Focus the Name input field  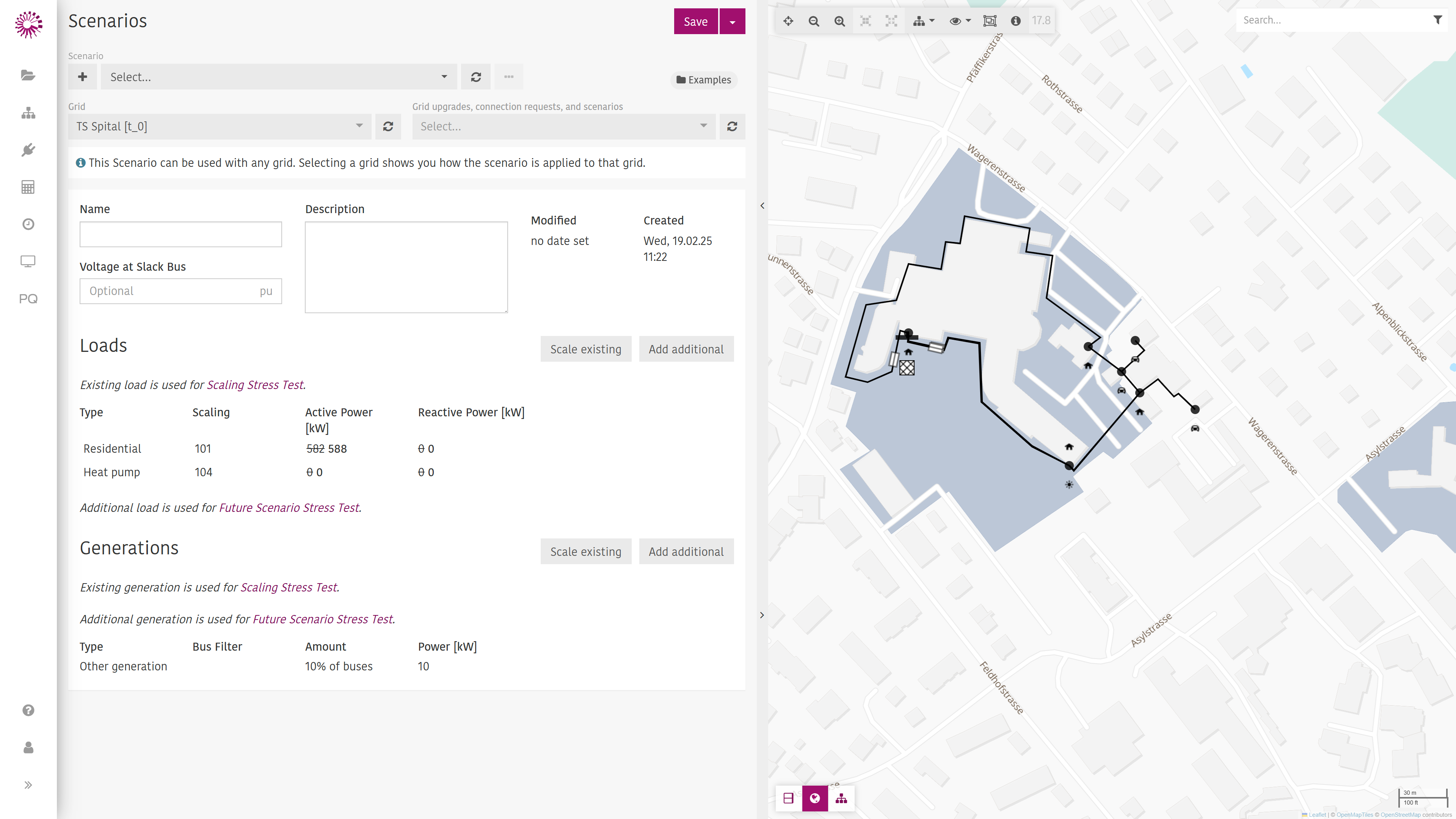[x=181, y=235]
